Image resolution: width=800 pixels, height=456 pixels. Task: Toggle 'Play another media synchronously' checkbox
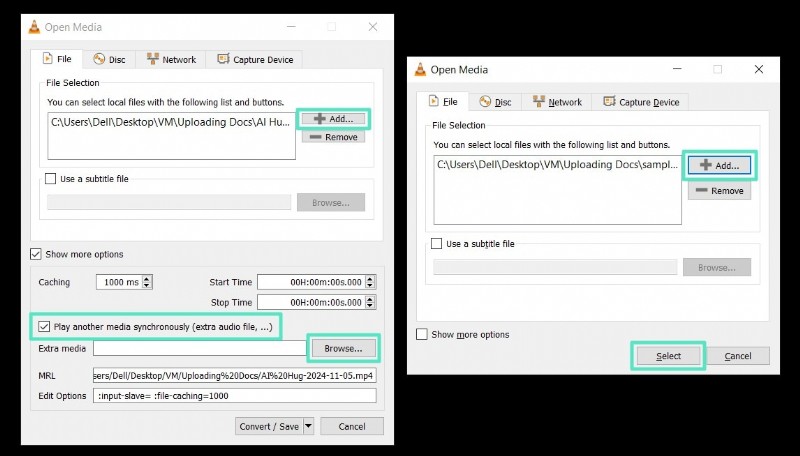coord(43,326)
